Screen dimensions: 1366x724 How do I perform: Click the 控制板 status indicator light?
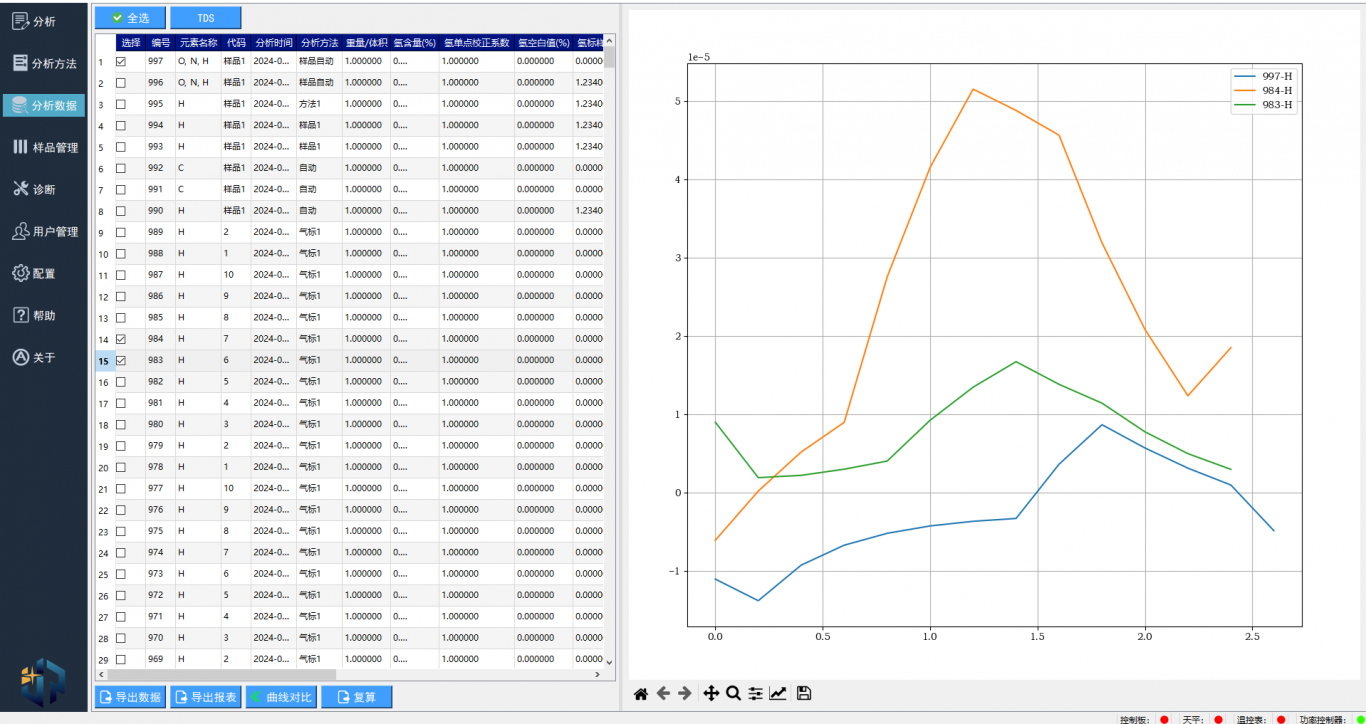(1164, 719)
